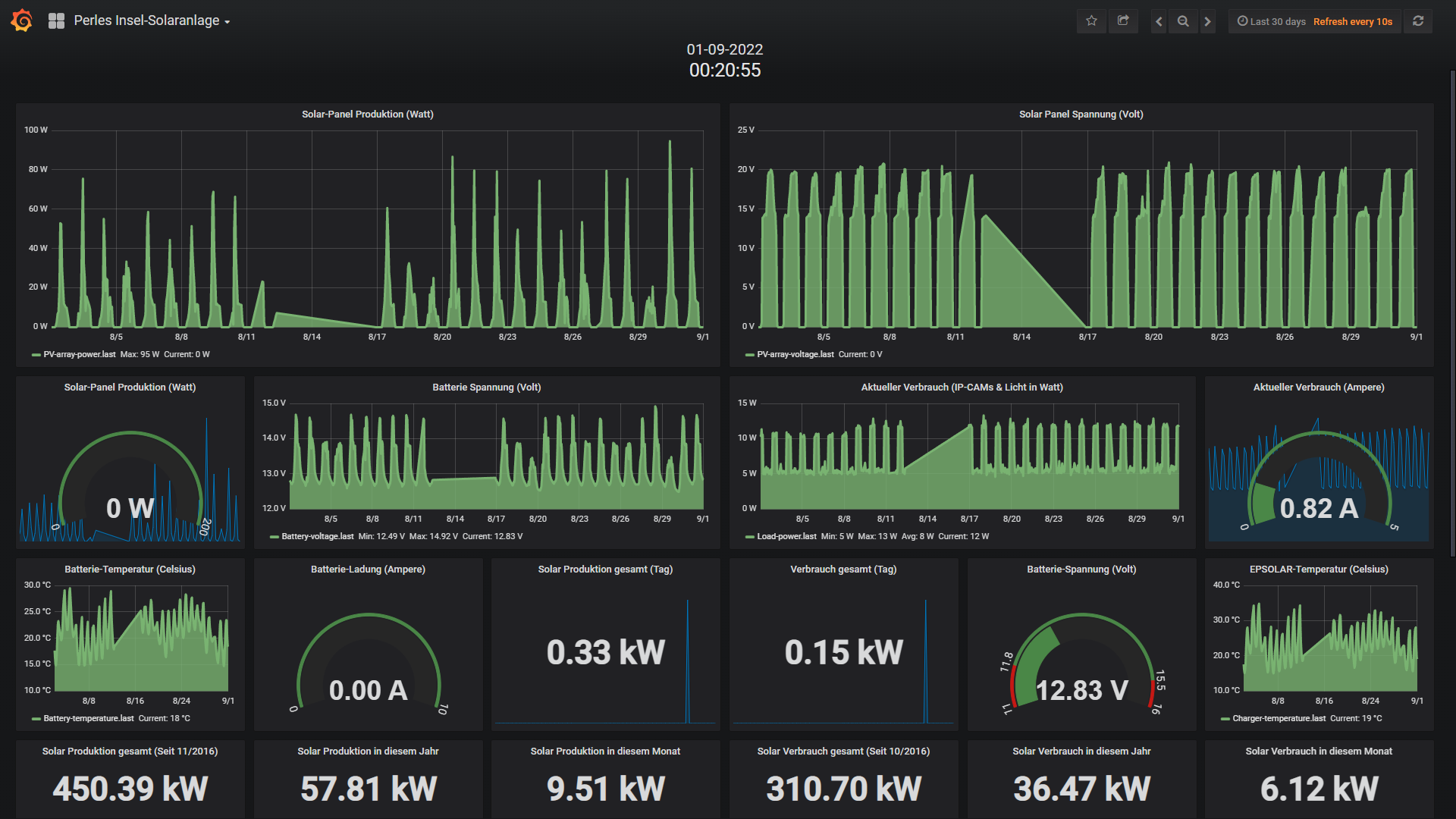1456x819 pixels.
Task: Click Battery-temperature.last green color swatch
Action: tap(36, 718)
